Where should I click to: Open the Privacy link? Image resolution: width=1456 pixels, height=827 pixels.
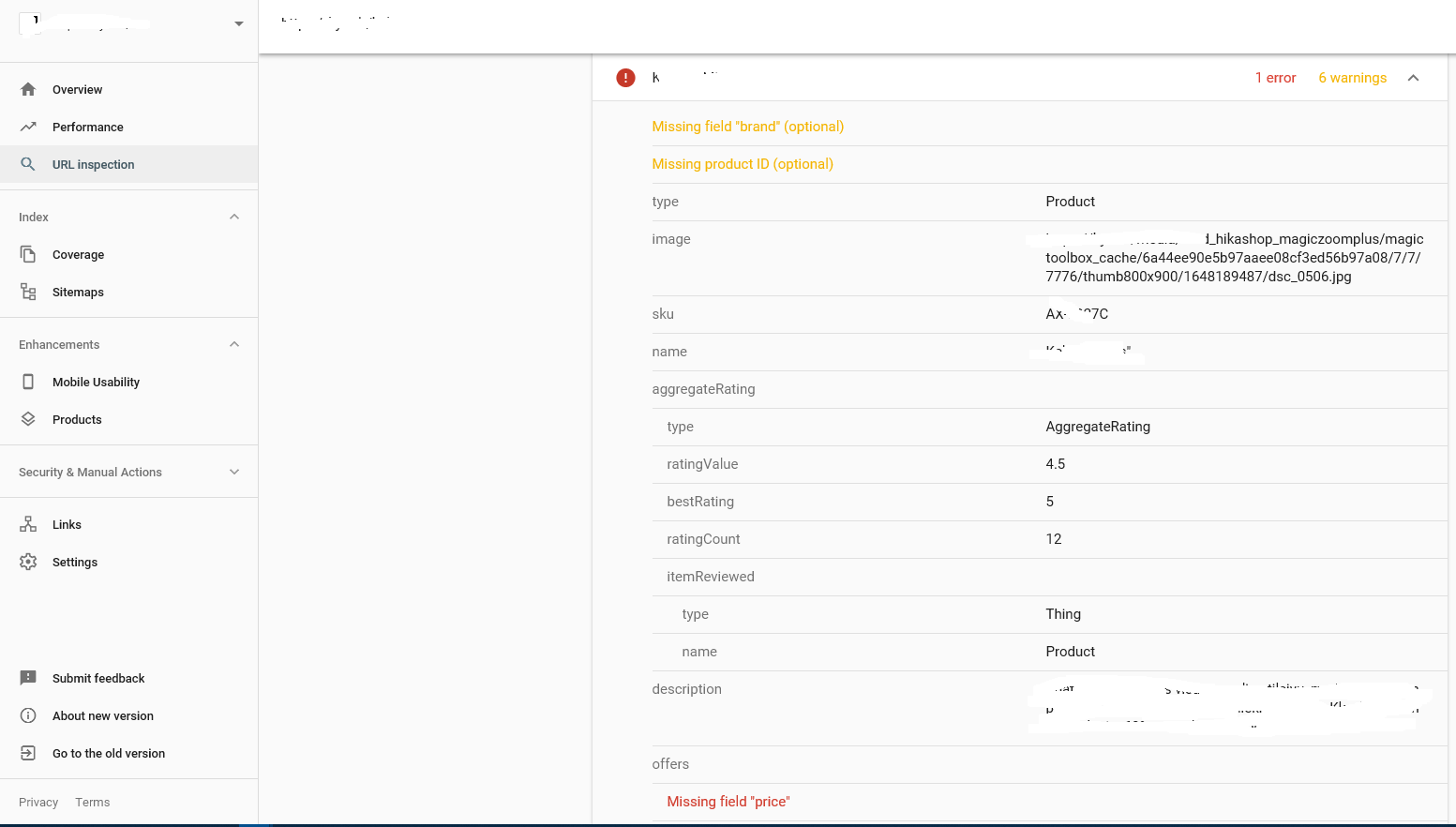[38, 802]
